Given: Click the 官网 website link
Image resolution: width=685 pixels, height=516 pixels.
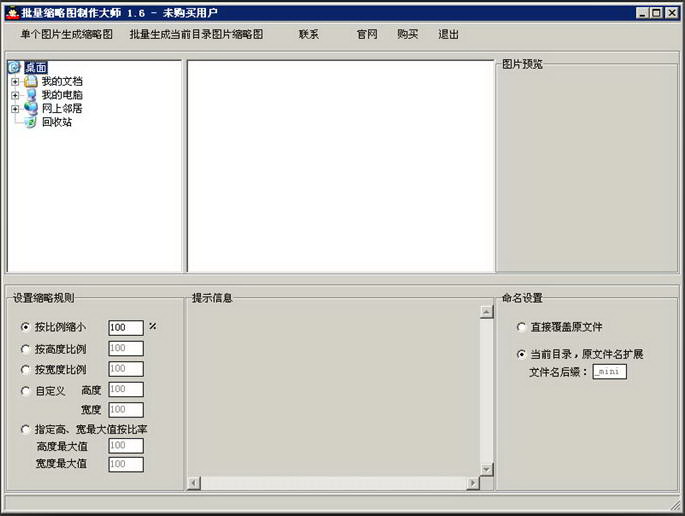Looking at the screenshot, I should pos(367,34).
